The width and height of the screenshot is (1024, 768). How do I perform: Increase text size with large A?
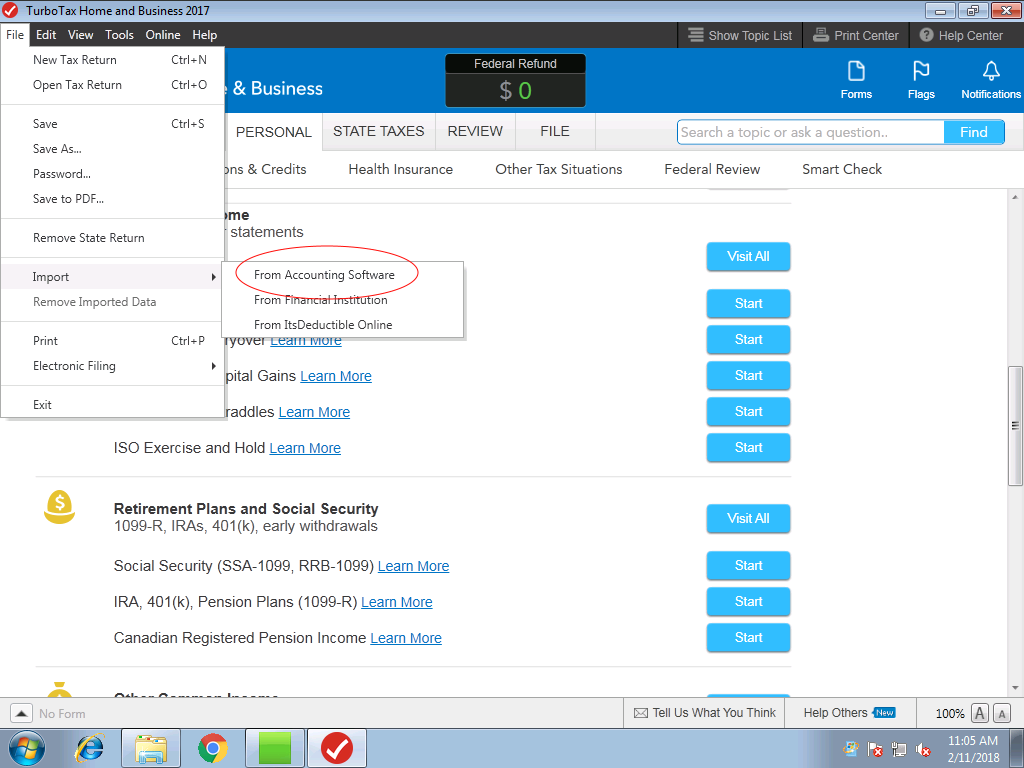(x=980, y=713)
